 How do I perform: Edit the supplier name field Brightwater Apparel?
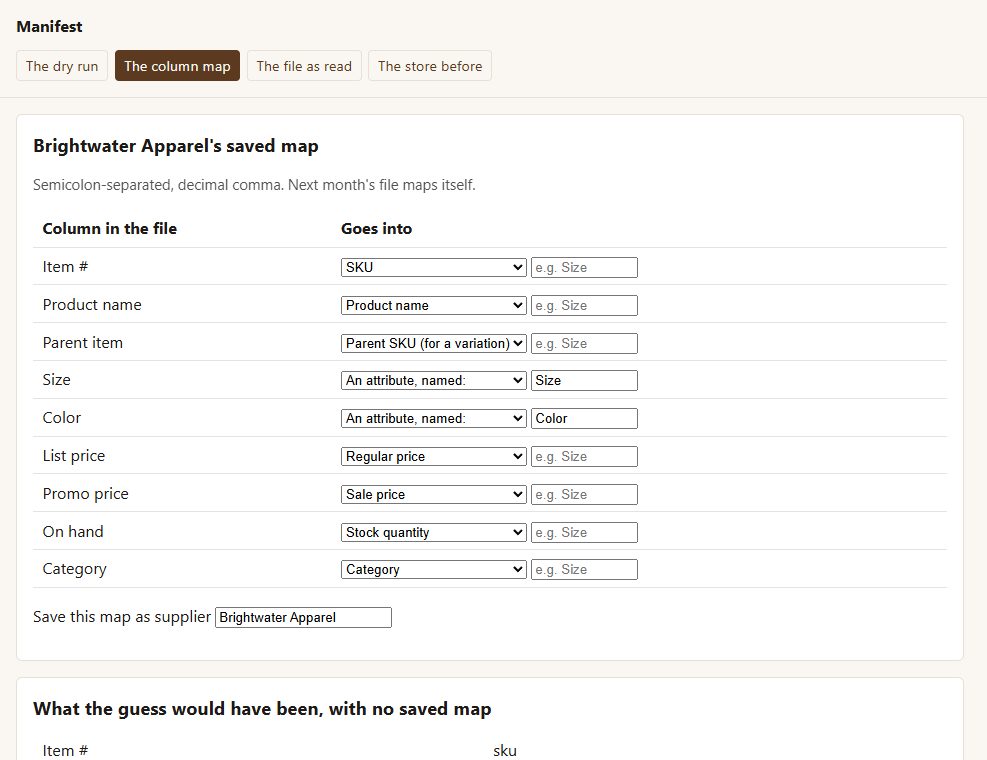(x=303, y=617)
